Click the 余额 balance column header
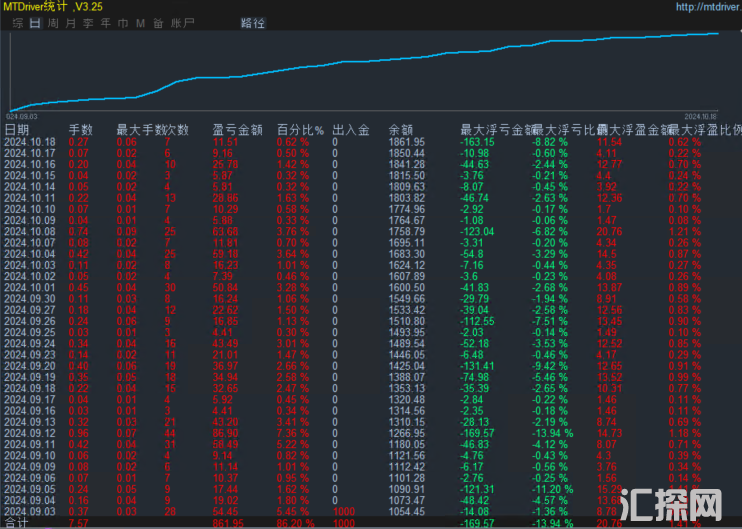 [401, 130]
